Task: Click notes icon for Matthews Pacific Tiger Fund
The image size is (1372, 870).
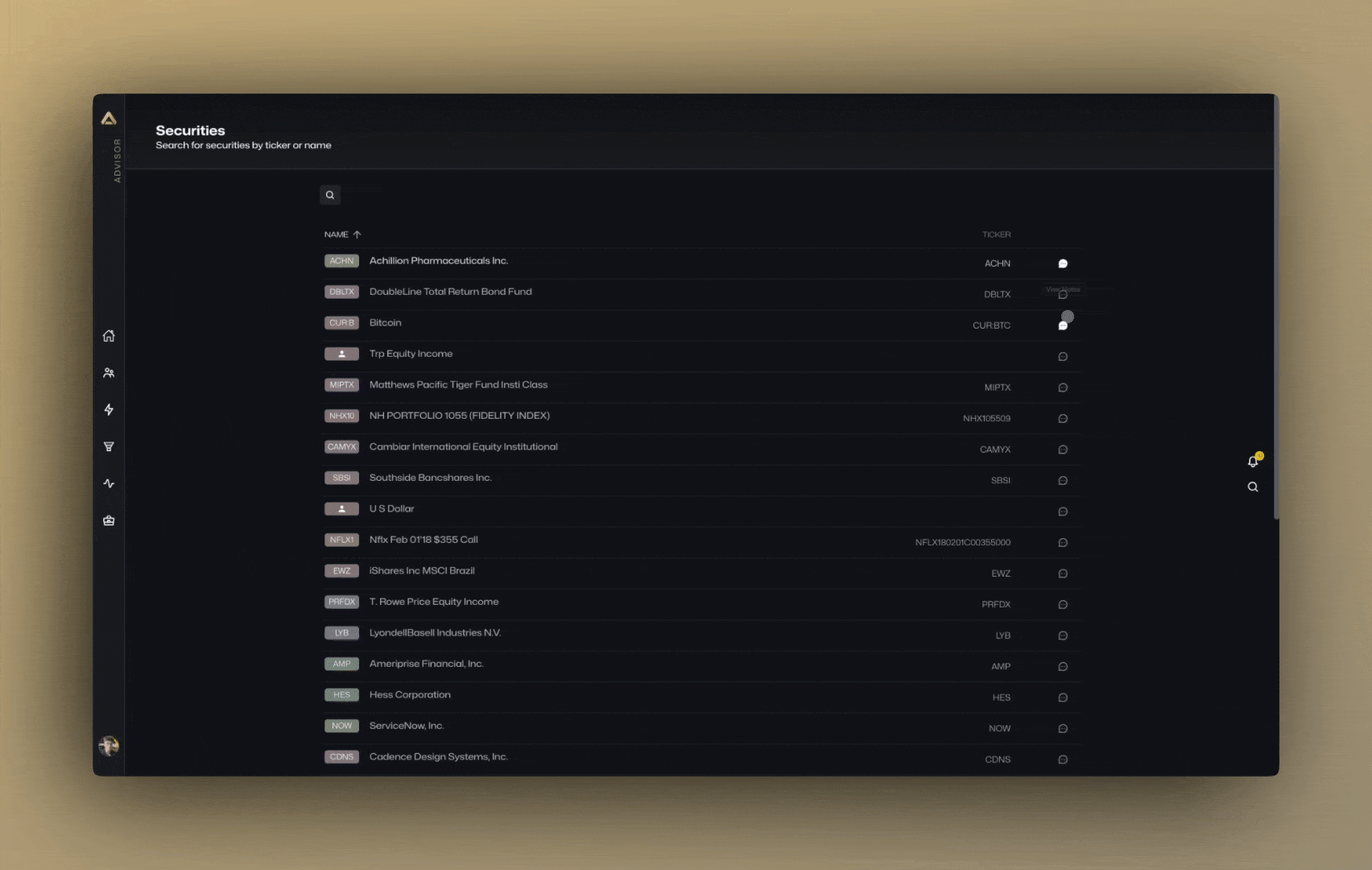Action: (x=1063, y=387)
